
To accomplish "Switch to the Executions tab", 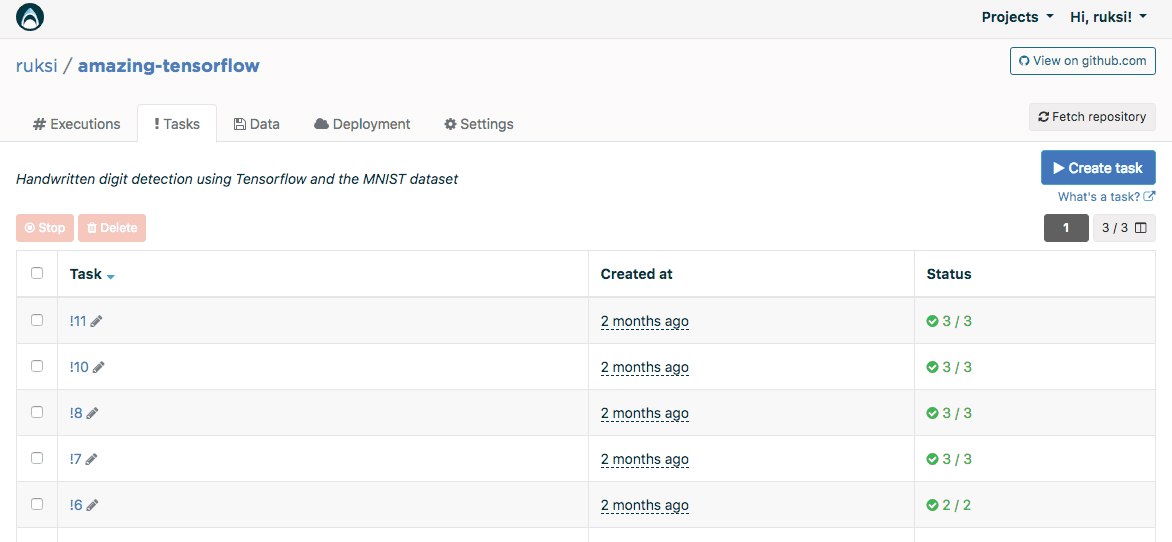I will pyautogui.click(x=76, y=124).
